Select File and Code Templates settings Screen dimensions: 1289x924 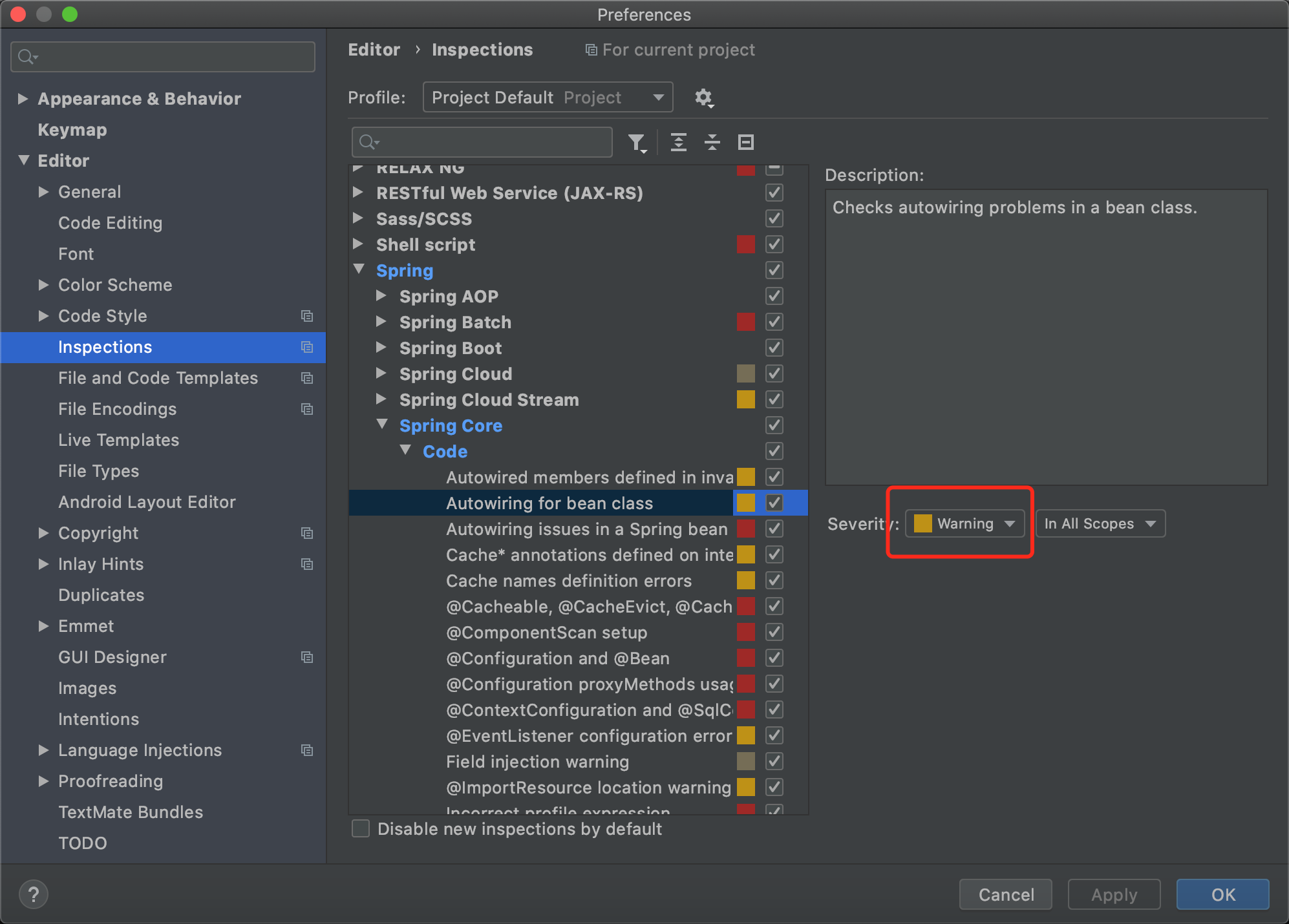coord(158,378)
